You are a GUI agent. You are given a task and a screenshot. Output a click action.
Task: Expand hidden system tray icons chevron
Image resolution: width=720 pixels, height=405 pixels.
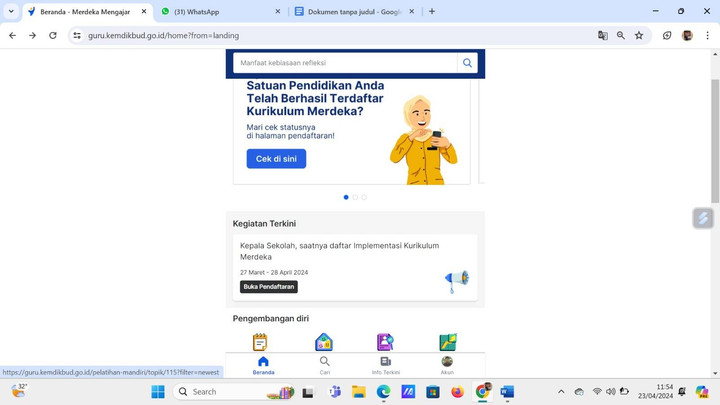[x=561, y=392]
